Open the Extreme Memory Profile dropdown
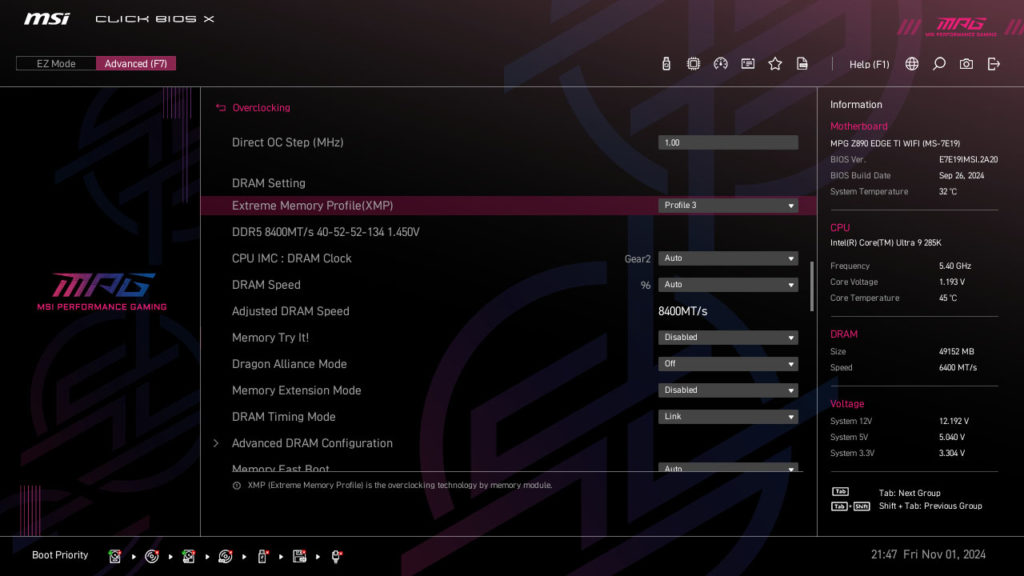This screenshot has width=1024, height=576. pos(728,205)
